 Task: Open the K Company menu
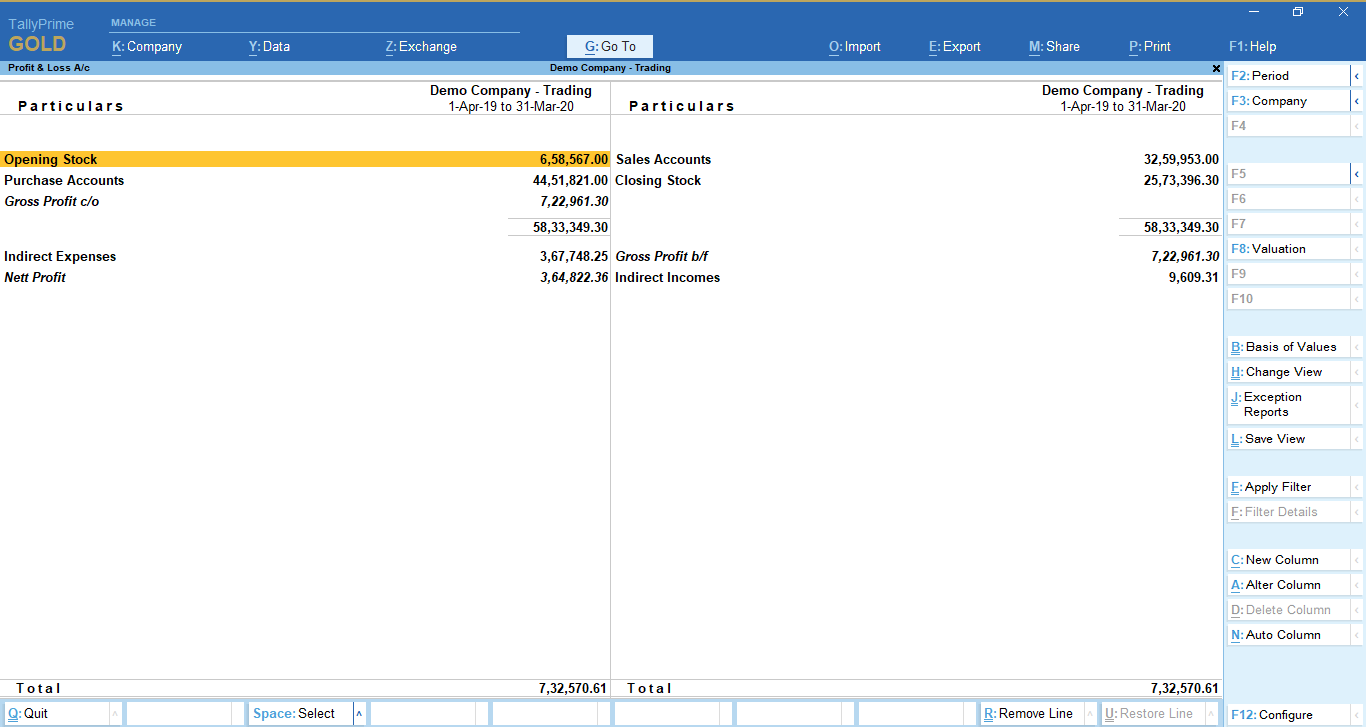(146, 46)
